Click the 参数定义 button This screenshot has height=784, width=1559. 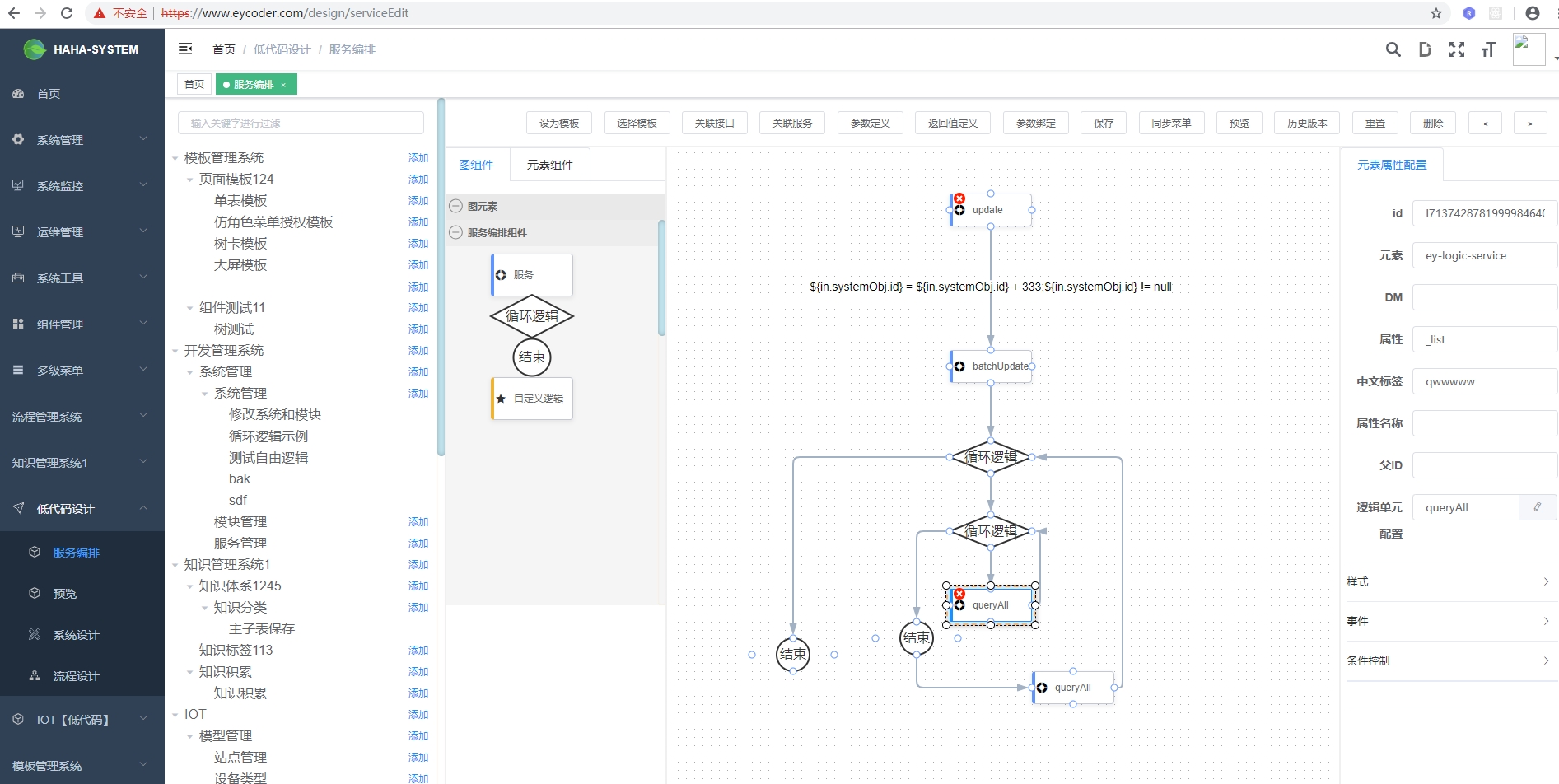click(870, 123)
